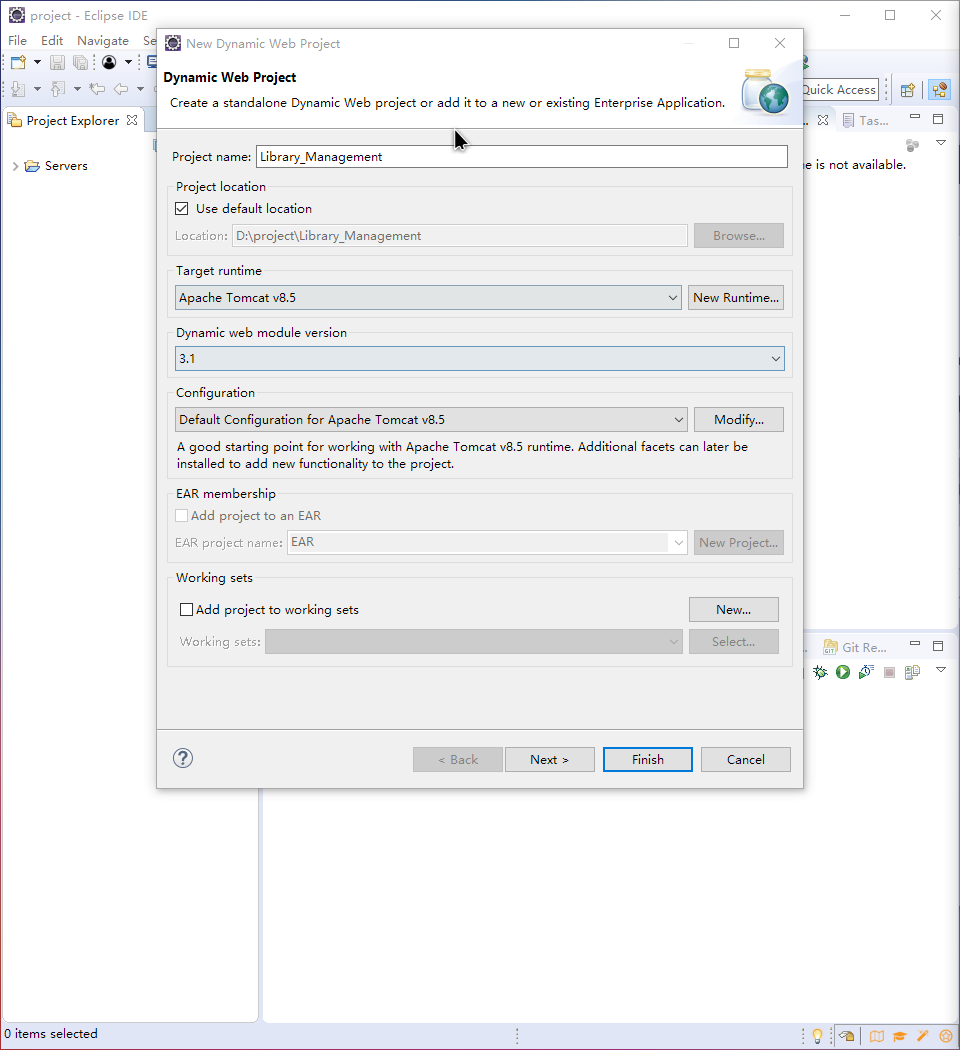This screenshot has height=1050, width=960.
Task: Minimize the Git Repositories panel
Action: pos(915,643)
